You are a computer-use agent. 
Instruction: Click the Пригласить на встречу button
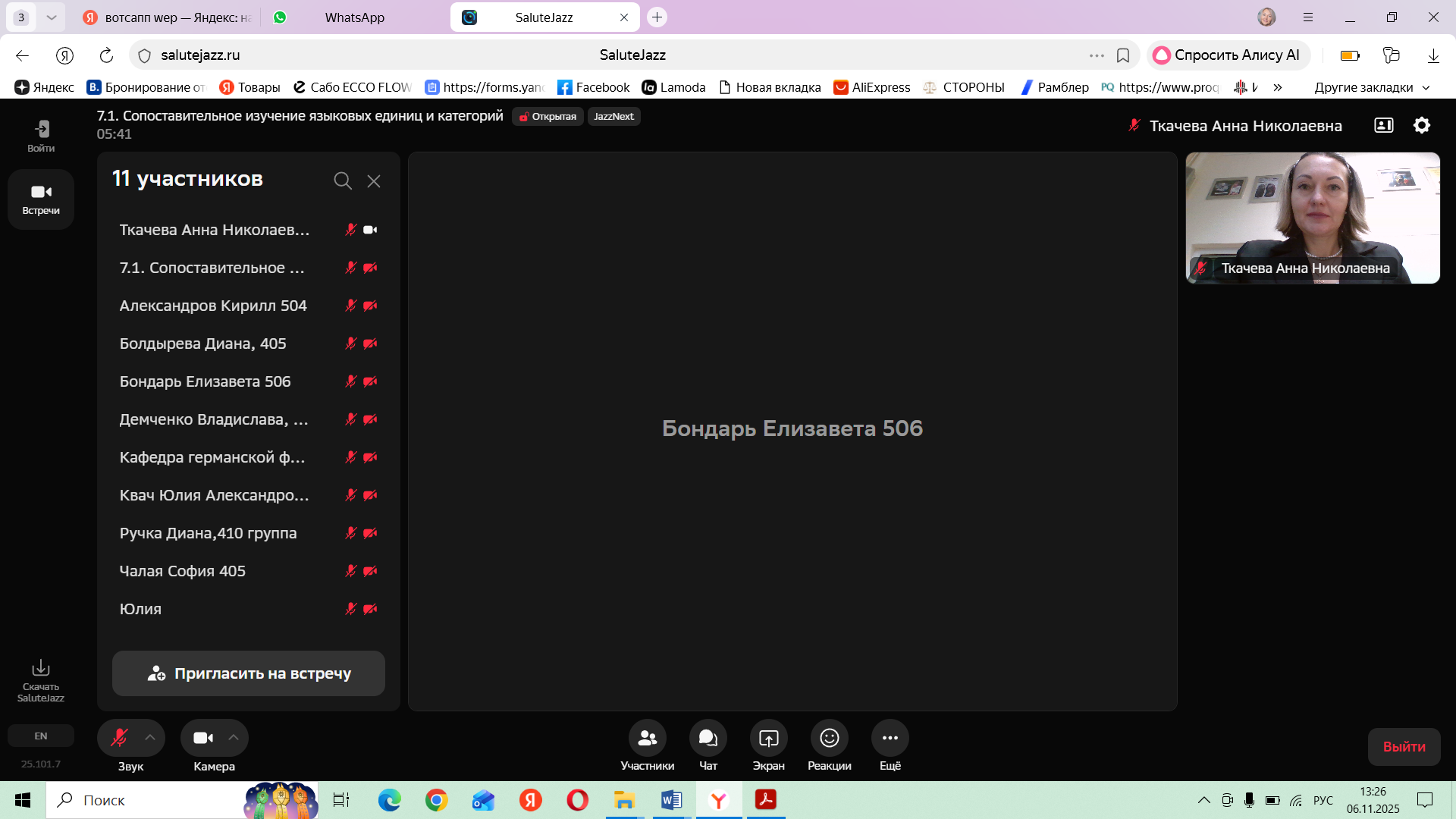[x=249, y=673]
